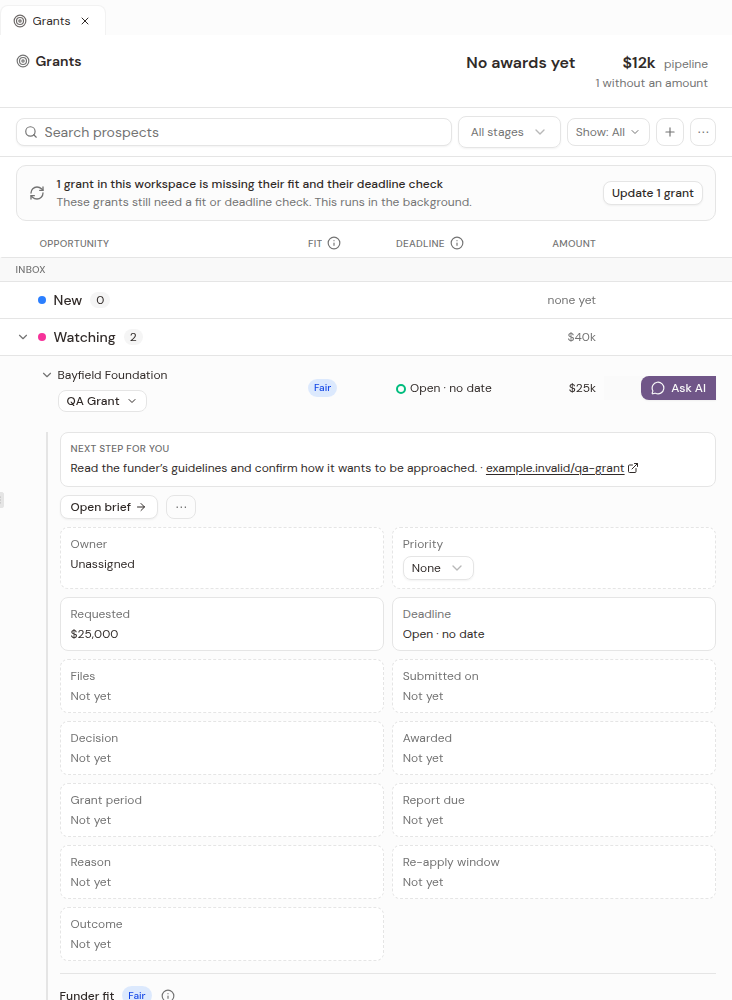The width and height of the screenshot is (732, 1000).
Task: Click Update 1 grant button
Action: [652, 193]
